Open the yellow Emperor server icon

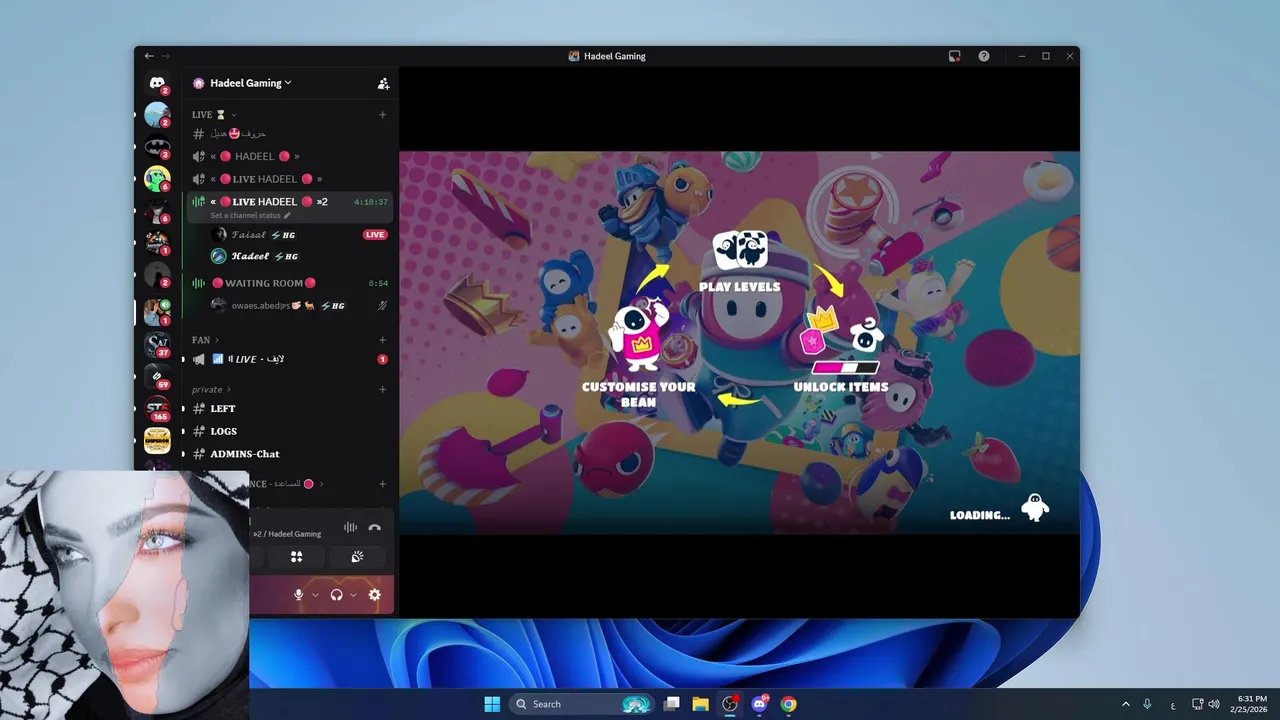point(157,440)
